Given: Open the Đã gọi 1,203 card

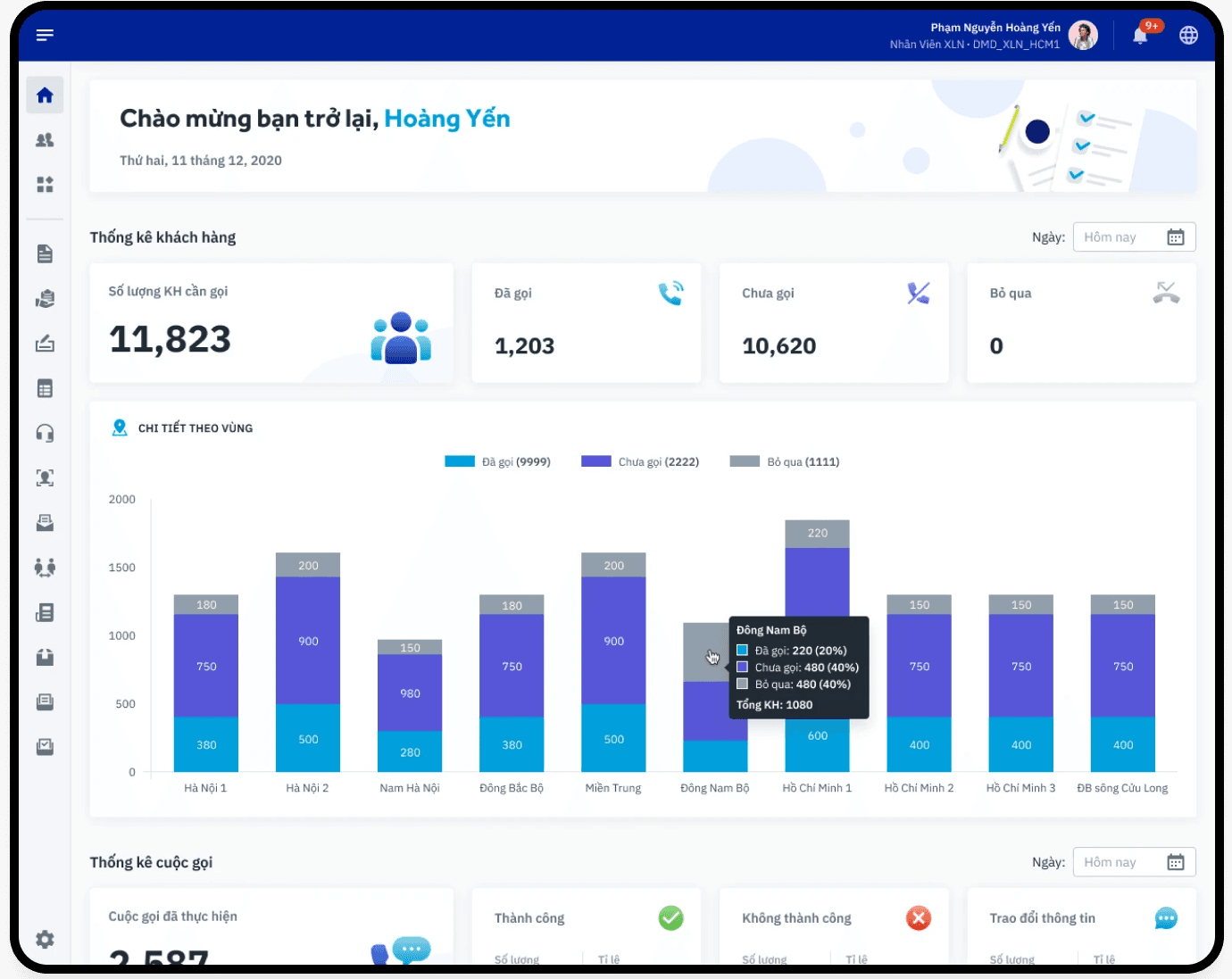Looking at the screenshot, I should (x=587, y=323).
